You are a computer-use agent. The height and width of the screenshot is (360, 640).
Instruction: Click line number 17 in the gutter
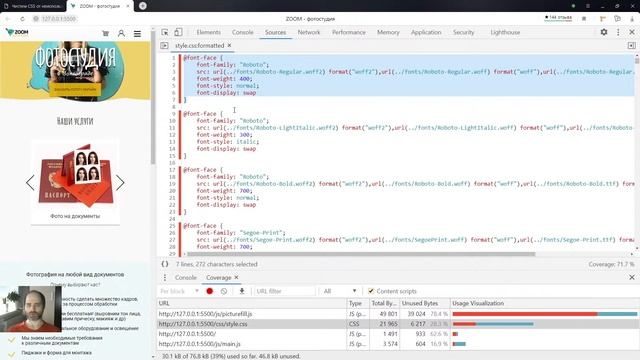[172, 170]
